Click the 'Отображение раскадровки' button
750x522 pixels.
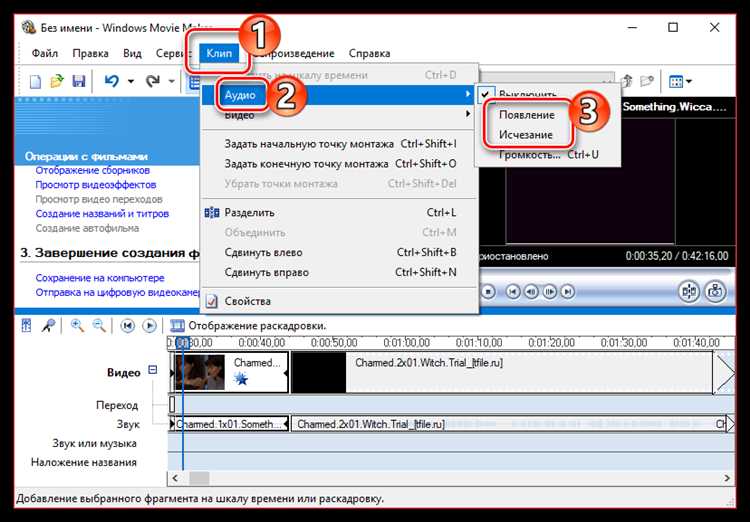coord(248,326)
